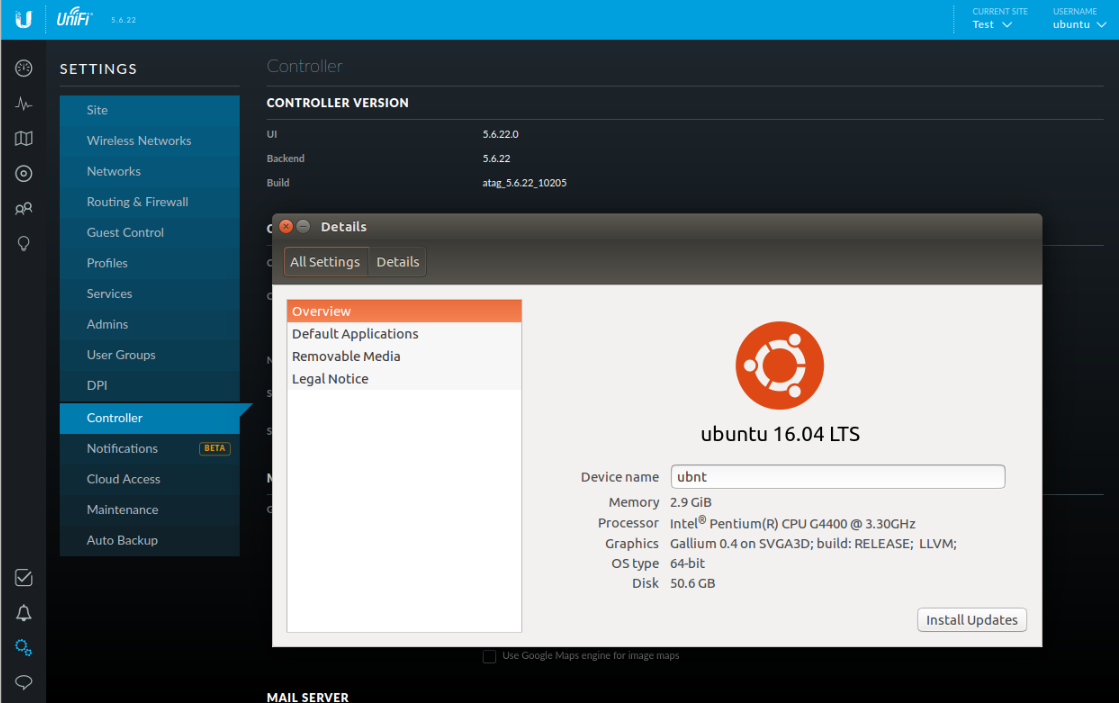Click the Memory value 2.9 GiB
The height and width of the screenshot is (703, 1119).
(691, 502)
